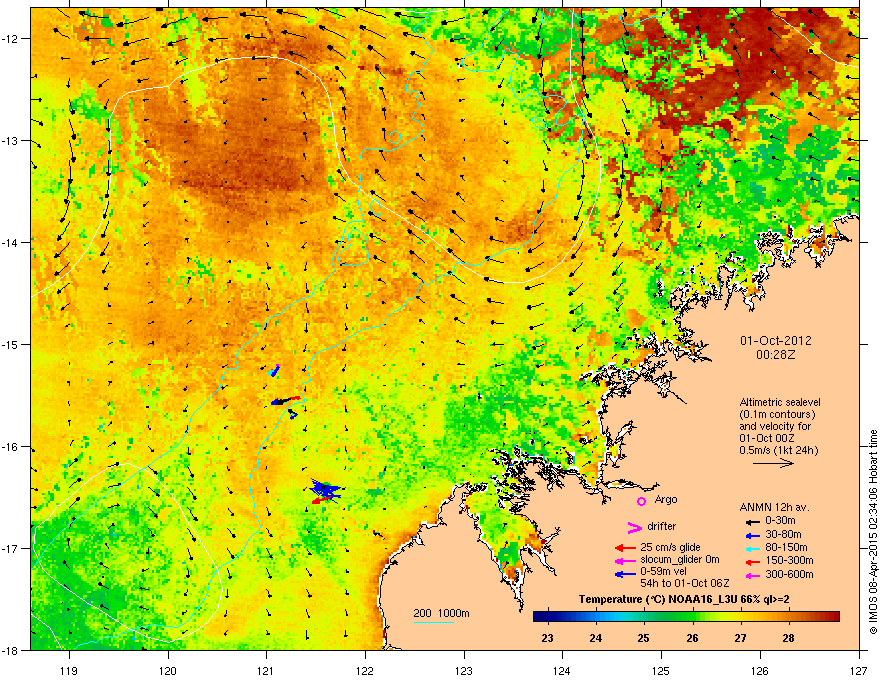Click the '0.5m/s (1kt 24h)' scale text
This screenshot has width=880, height=680.
[779, 451]
